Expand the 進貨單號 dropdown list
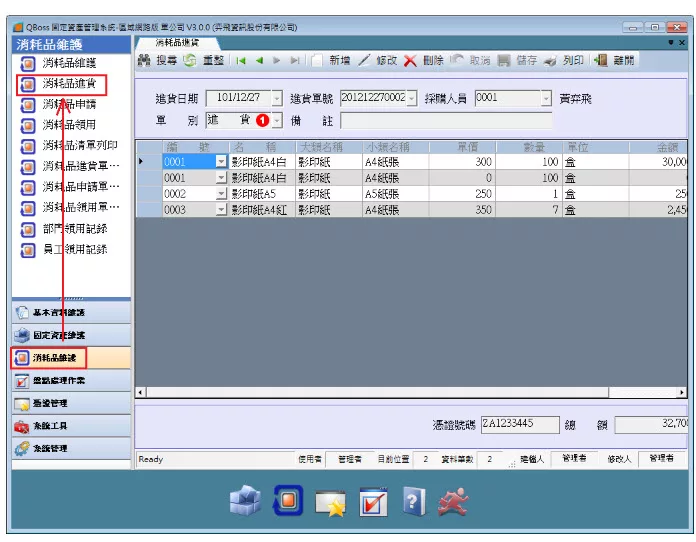696x542 pixels. pyautogui.click(x=411, y=99)
